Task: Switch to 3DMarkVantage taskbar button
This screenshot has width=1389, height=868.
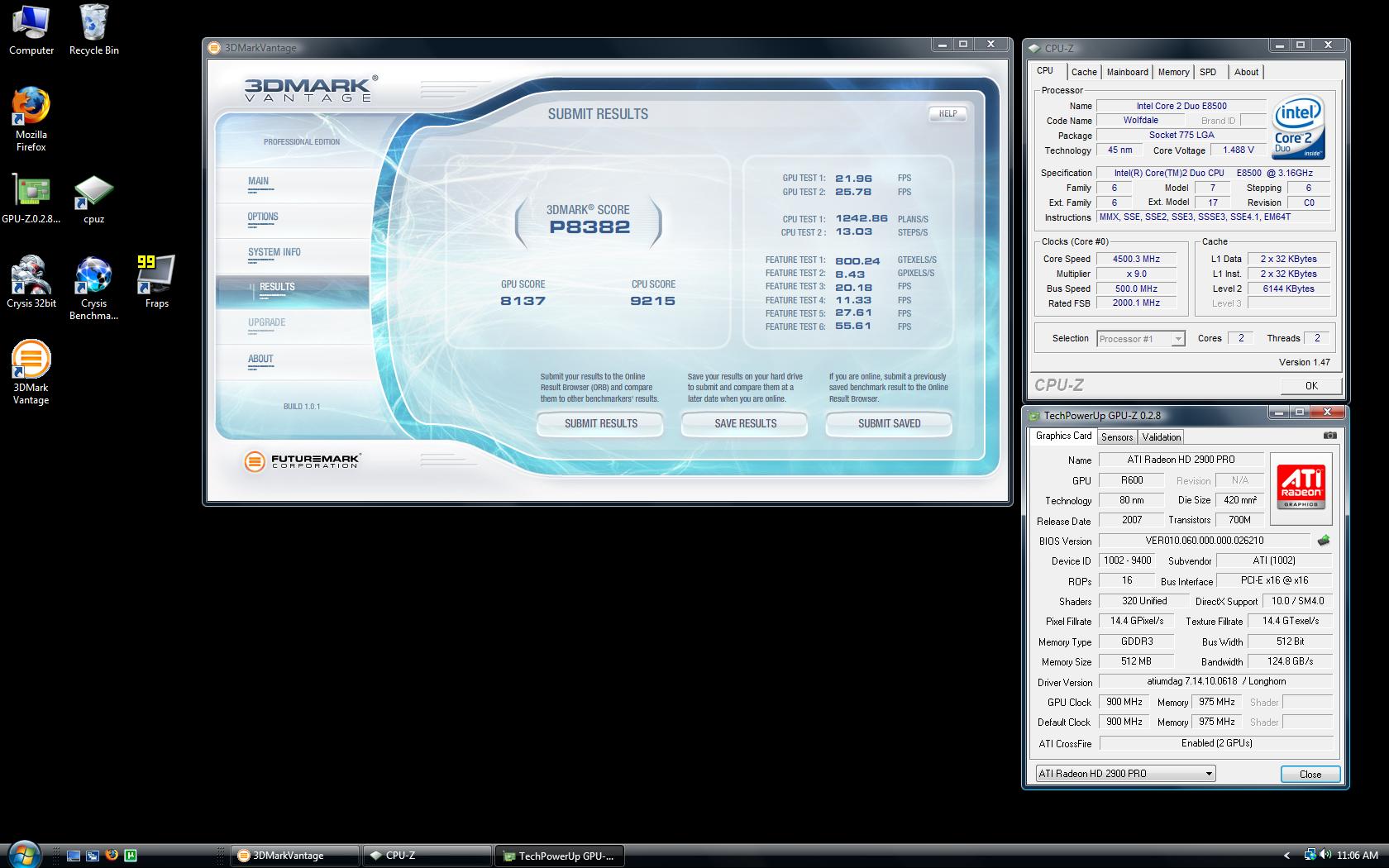Action: coord(295,856)
